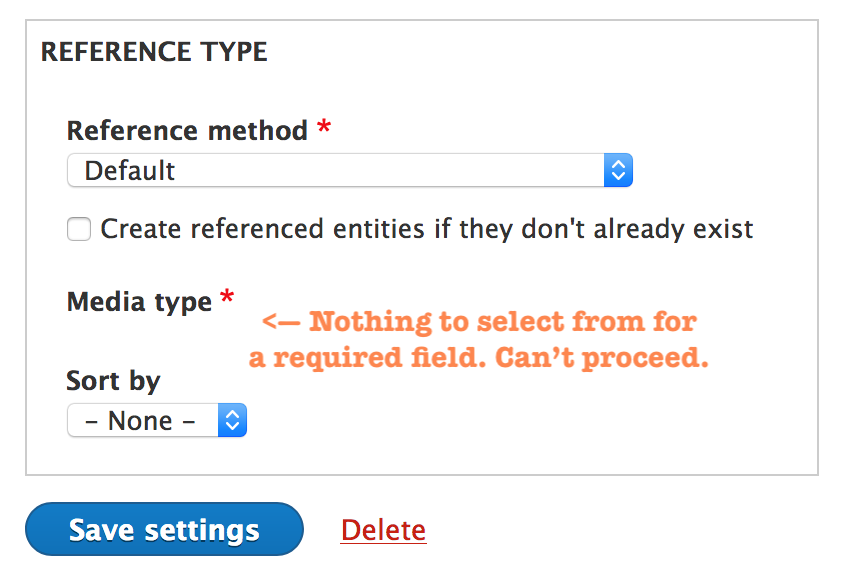Click inside the Default select box
Image resolution: width=844 pixels, height=578 pixels.
[300, 170]
